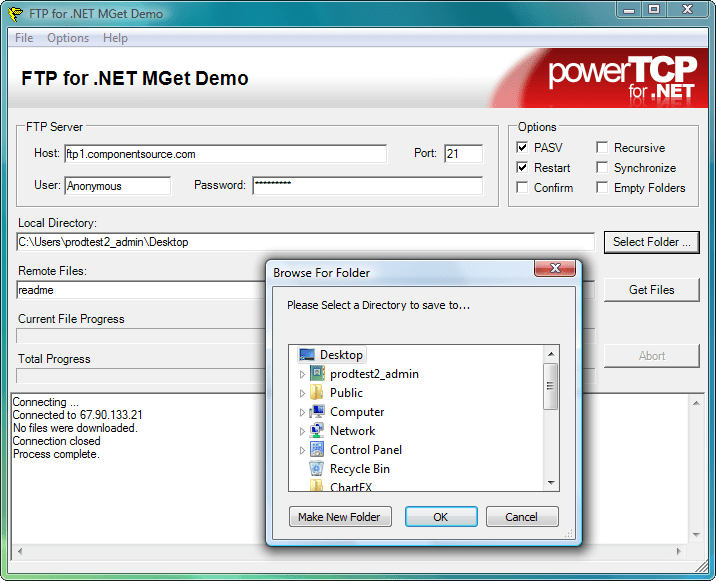This screenshot has width=716, height=581.
Task: Click the Current File Progress bar
Action: [141, 336]
